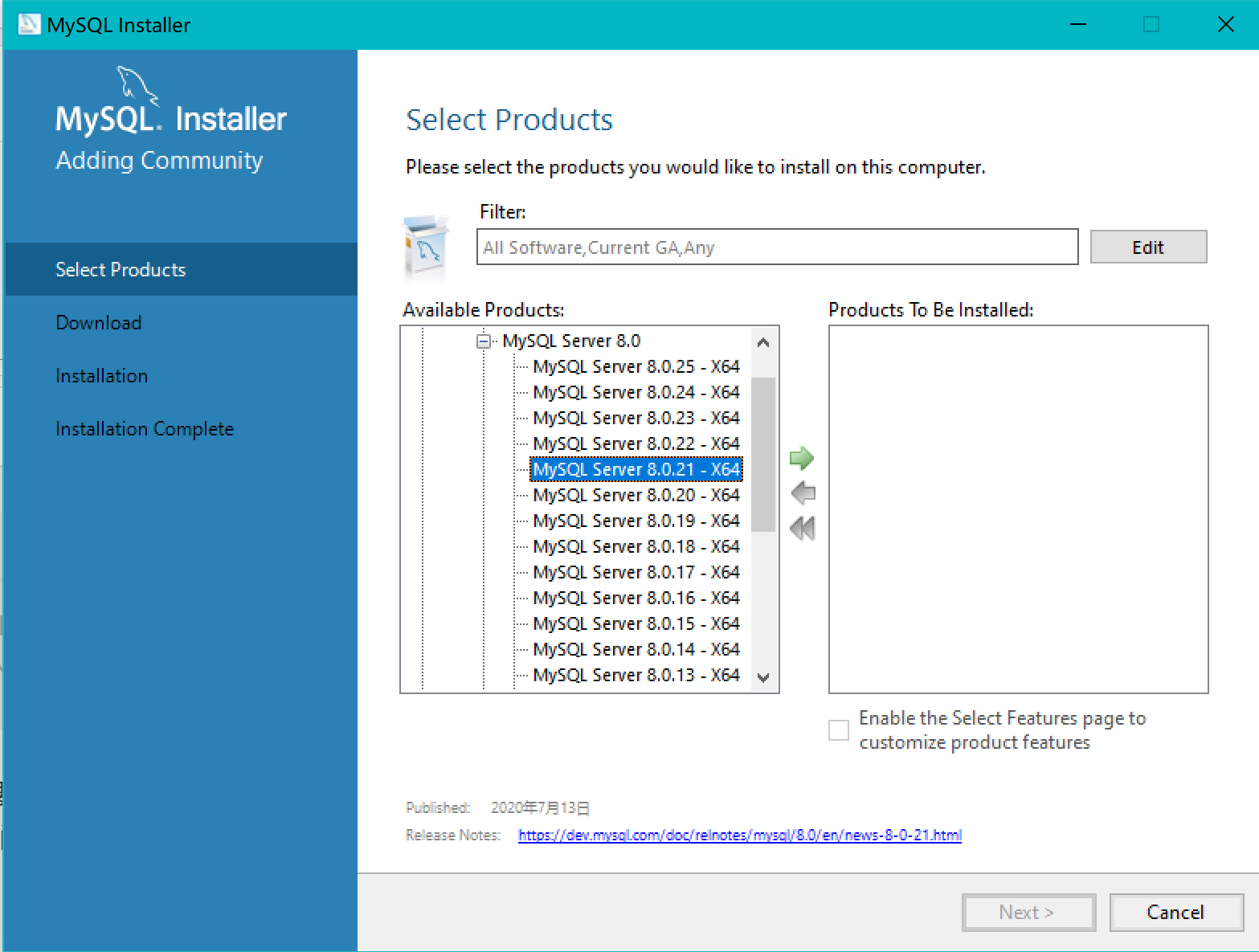Screen dimensions: 1259x952
Task: Close the MySQL Installer window
Action: pos(1225,24)
